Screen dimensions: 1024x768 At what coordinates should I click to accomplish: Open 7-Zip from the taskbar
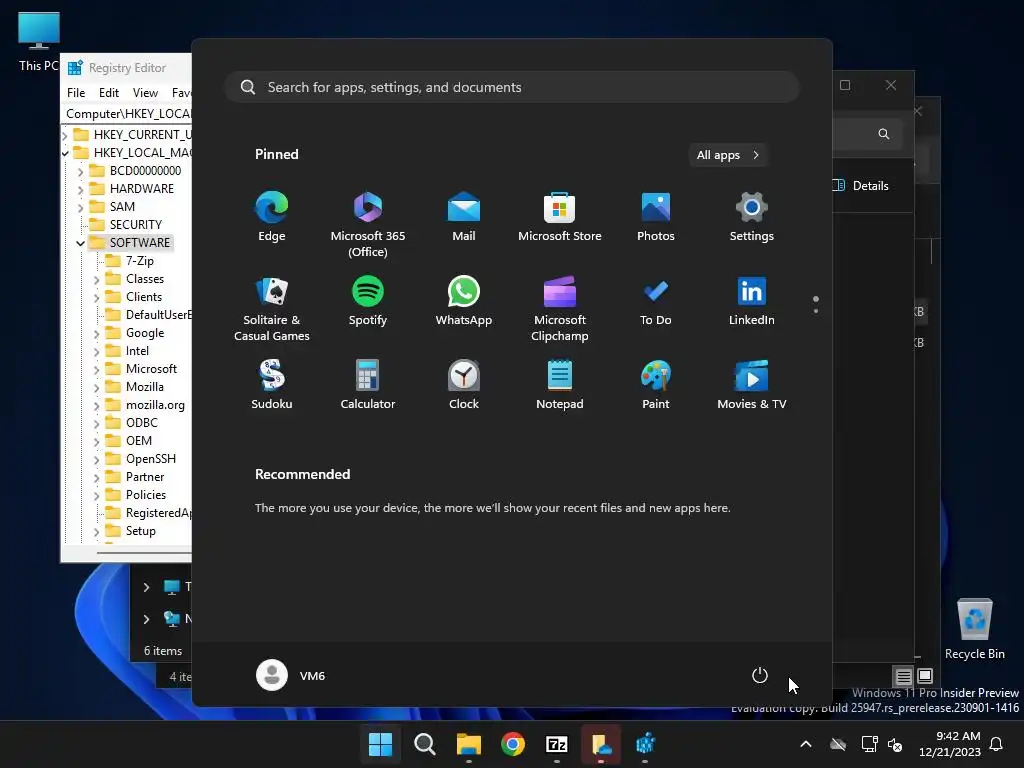[x=556, y=744]
